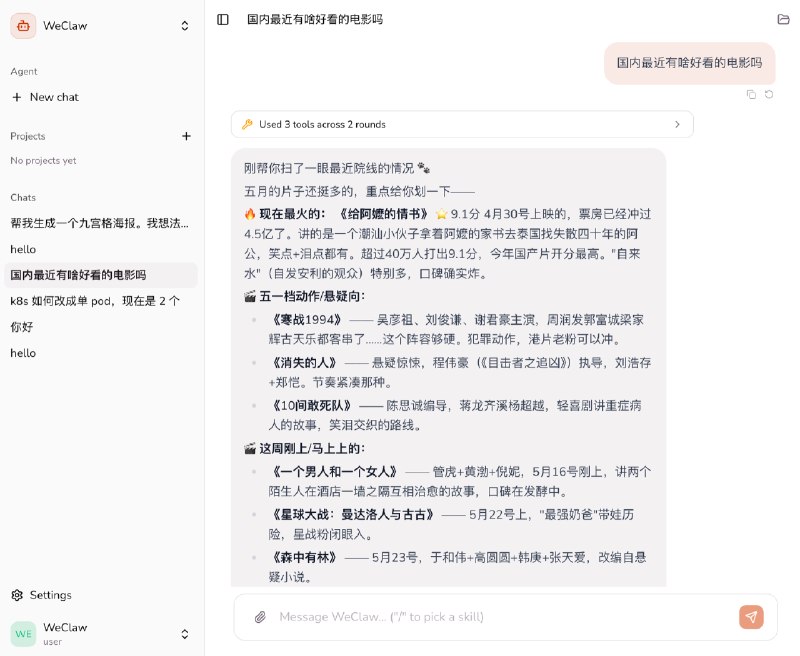Open the last hello chat in list

100,353
